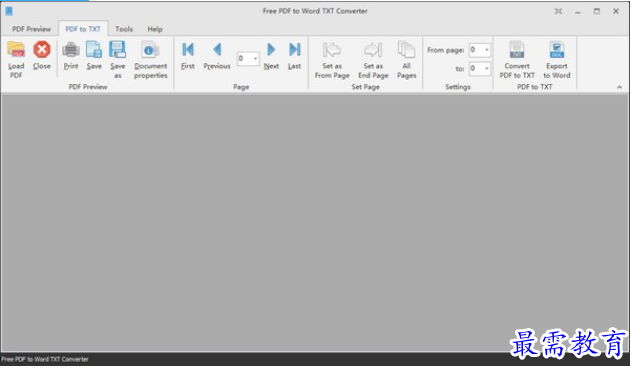Select the PDF to TXT tab
The height and width of the screenshot is (375, 634).
83,29
